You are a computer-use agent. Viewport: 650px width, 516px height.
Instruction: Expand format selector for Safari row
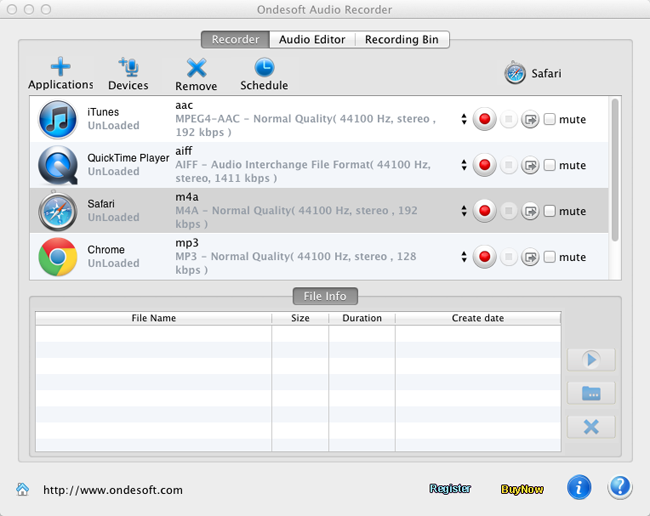point(464,211)
